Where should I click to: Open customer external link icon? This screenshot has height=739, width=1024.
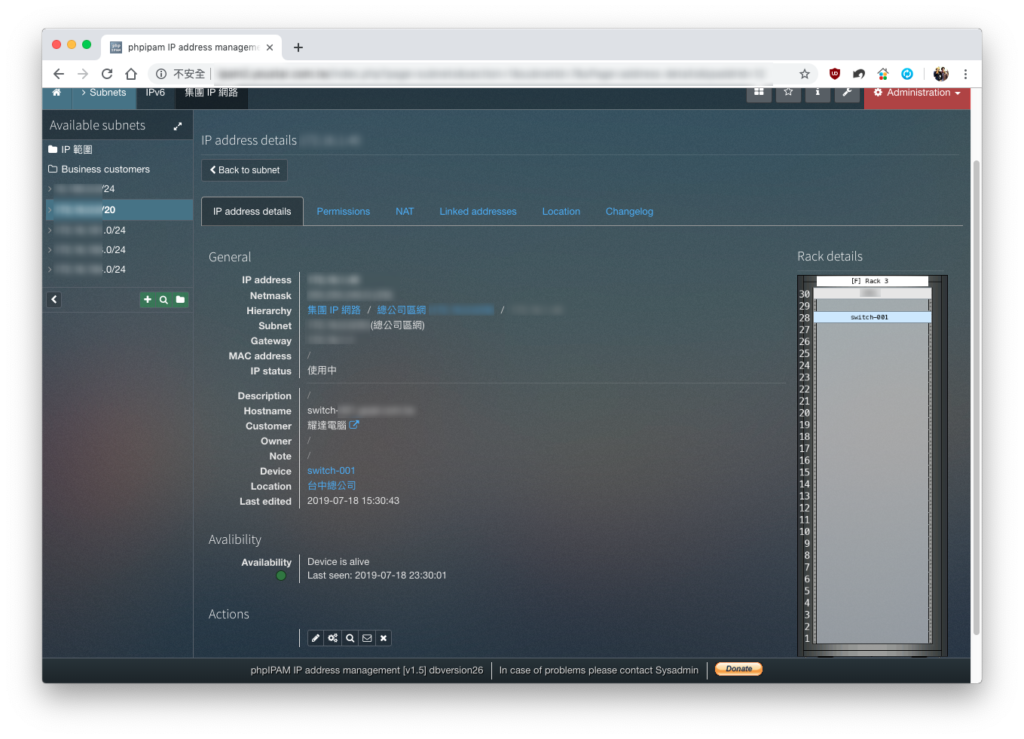pos(354,425)
